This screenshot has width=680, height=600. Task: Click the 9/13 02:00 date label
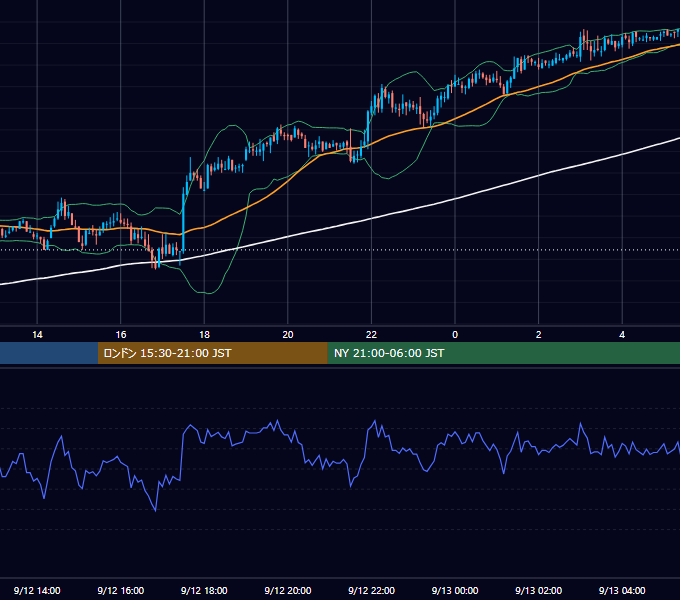point(538,590)
